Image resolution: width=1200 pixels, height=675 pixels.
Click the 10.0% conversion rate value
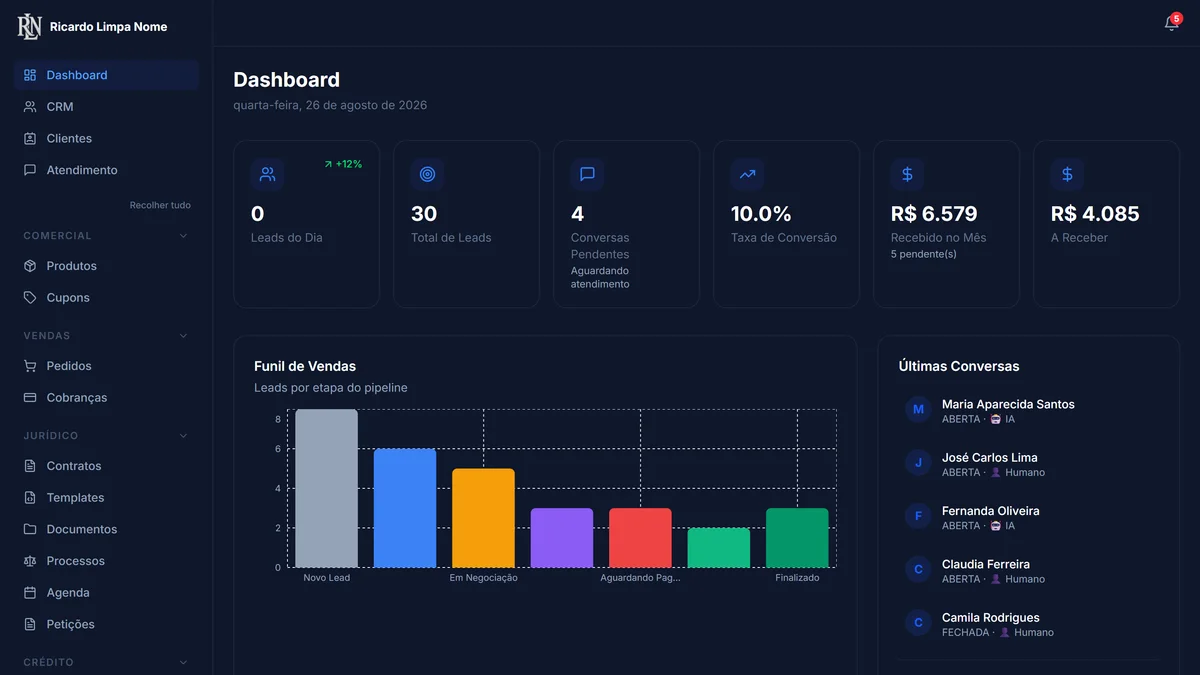click(761, 214)
